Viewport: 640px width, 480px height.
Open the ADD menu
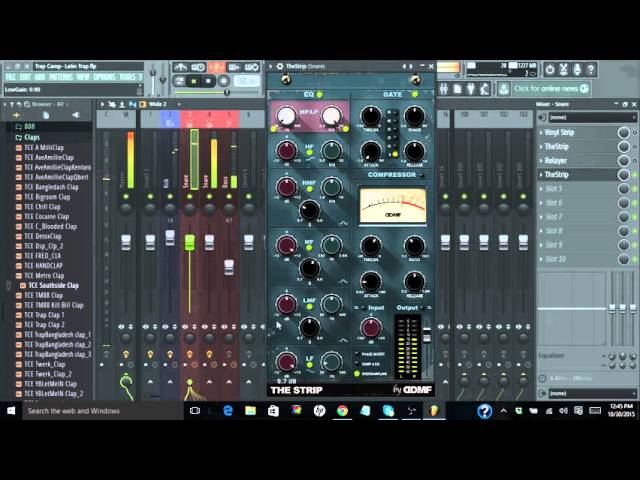[40, 77]
